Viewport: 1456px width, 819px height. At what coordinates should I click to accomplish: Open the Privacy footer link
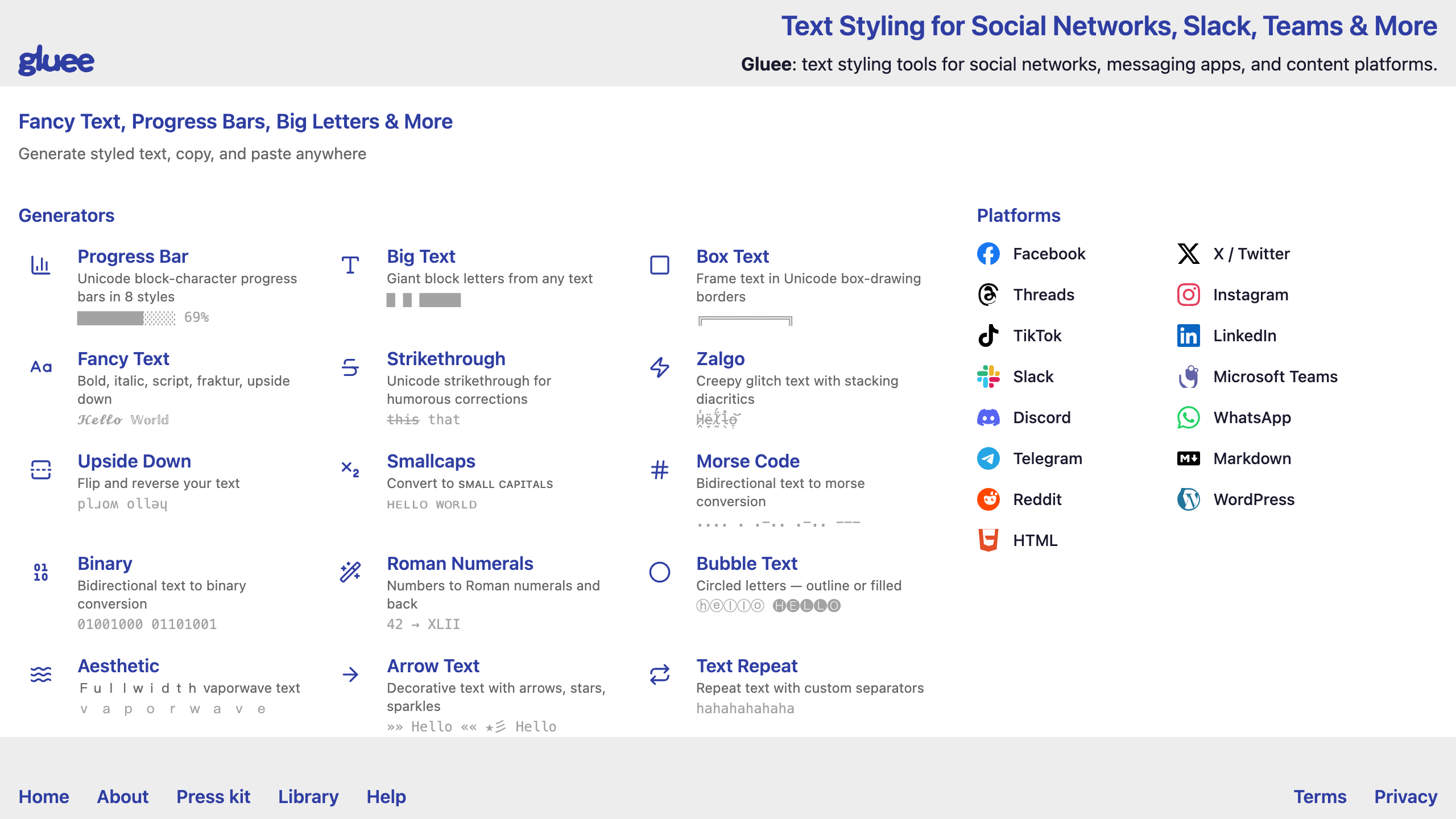pyautogui.click(x=1406, y=797)
